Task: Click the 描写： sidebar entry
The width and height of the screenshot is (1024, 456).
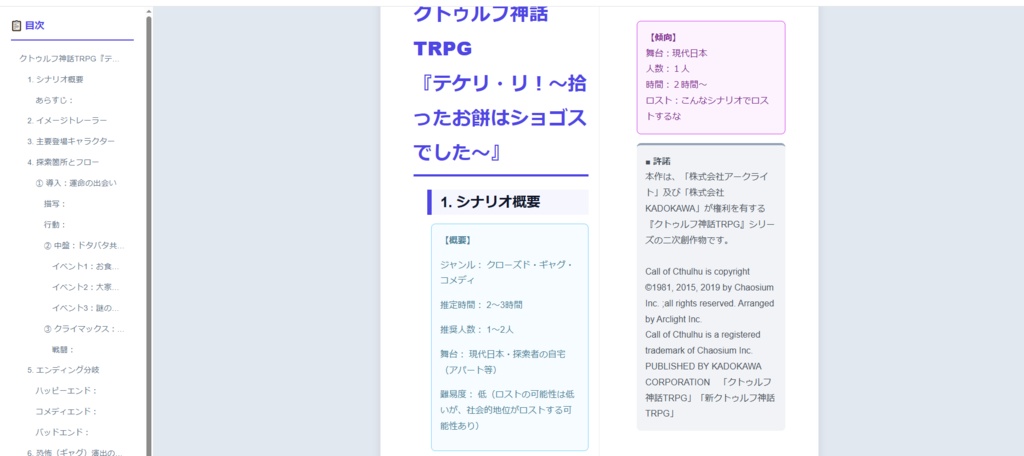Action: [55, 204]
